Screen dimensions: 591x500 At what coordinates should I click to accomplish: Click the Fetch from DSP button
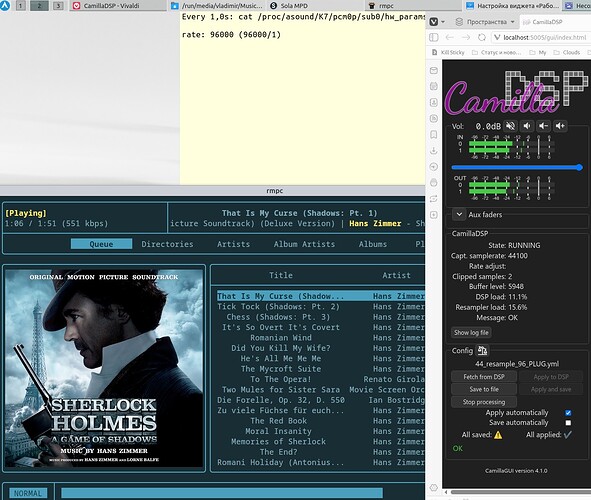pos(484,377)
